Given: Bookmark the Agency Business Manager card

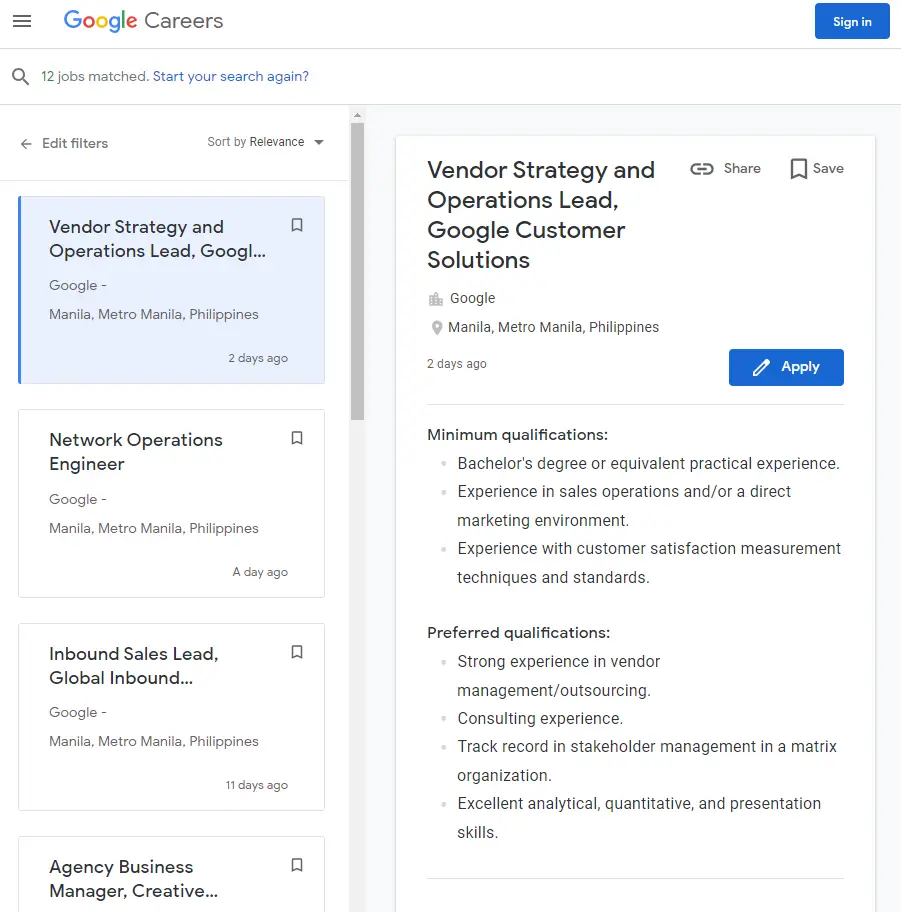Looking at the screenshot, I should (x=297, y=865).
